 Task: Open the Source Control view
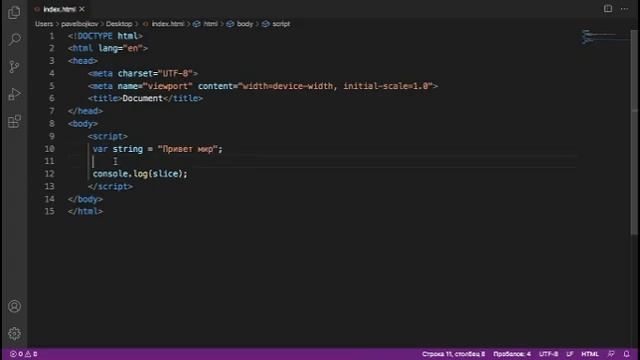(x=14, y=67)
